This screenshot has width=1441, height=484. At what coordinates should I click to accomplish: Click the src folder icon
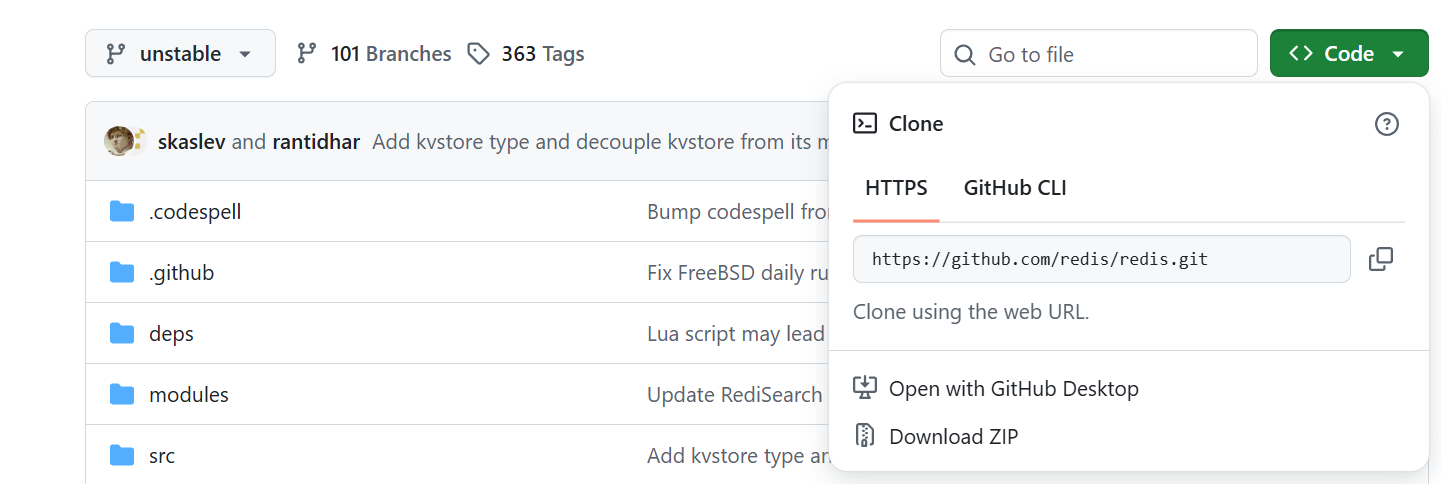[122, 455]
